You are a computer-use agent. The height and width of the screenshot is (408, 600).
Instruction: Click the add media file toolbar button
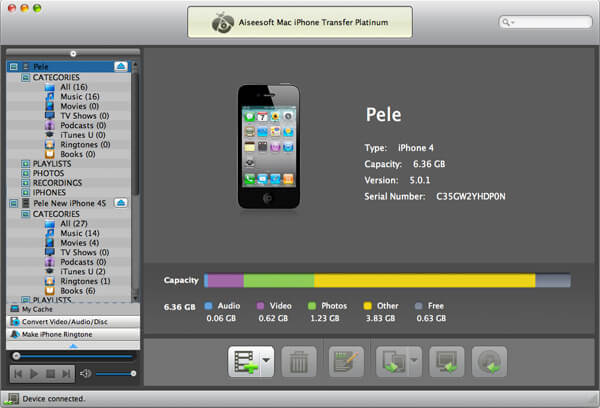pos(245,362)
